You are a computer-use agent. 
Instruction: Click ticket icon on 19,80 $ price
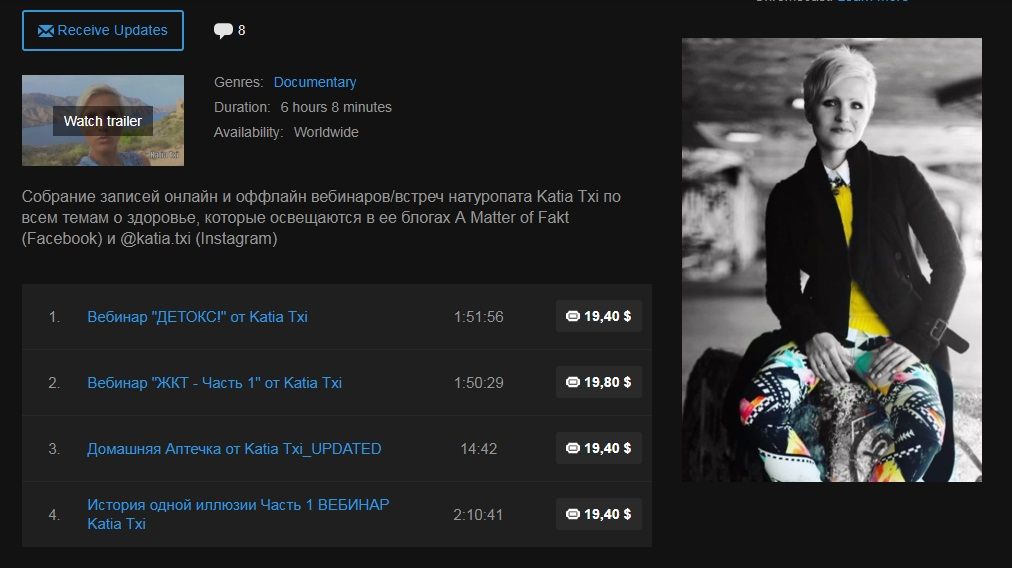click(572, 382)
